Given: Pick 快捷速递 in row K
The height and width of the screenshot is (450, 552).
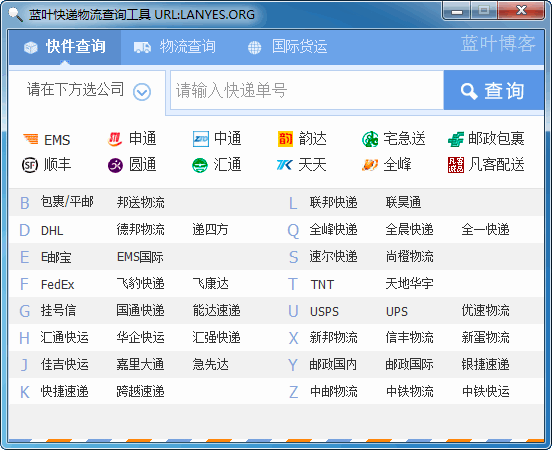Looking at the screenshot, I should pyautogui.click(x=64, y=392).
